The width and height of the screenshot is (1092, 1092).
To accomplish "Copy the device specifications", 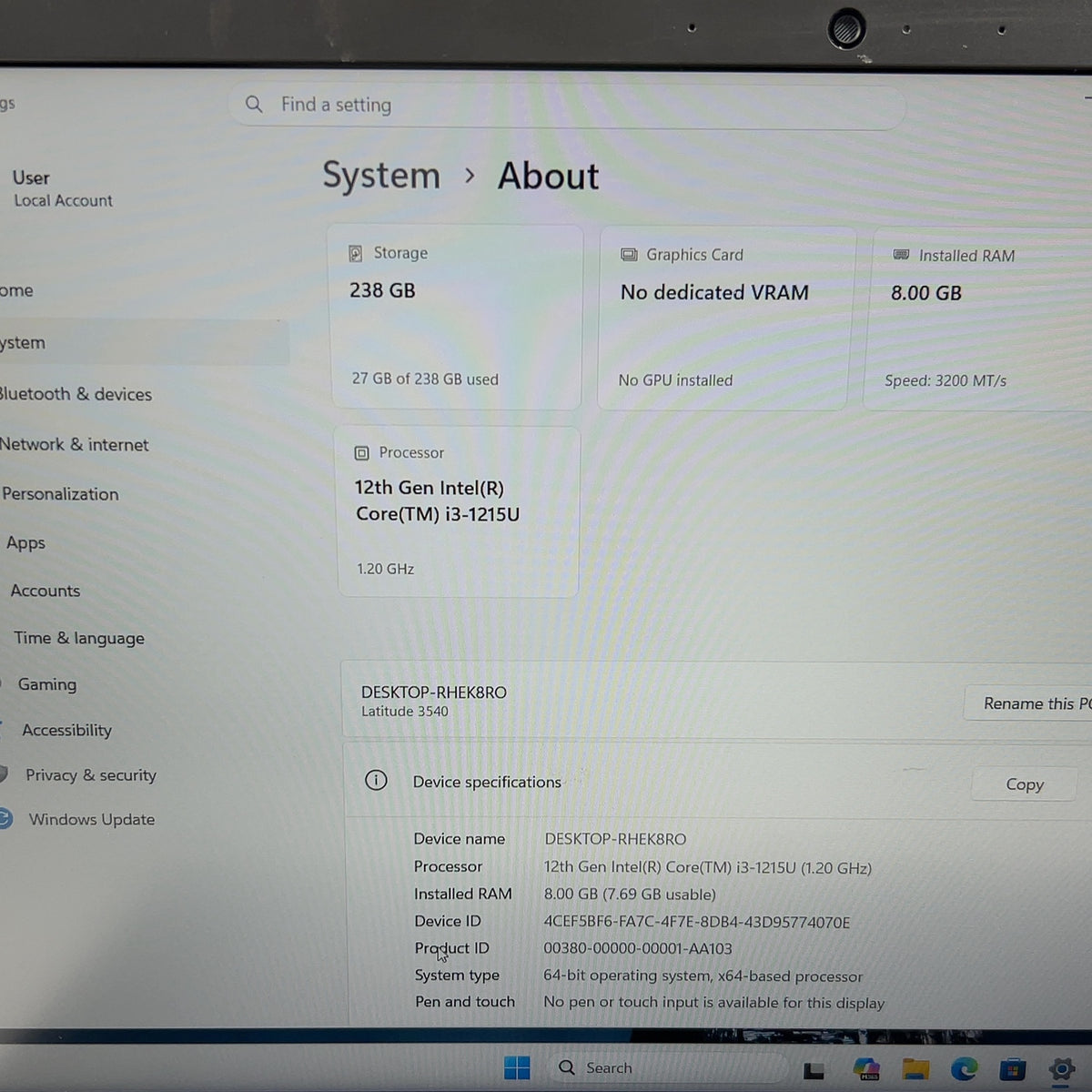I will 1025,784.
